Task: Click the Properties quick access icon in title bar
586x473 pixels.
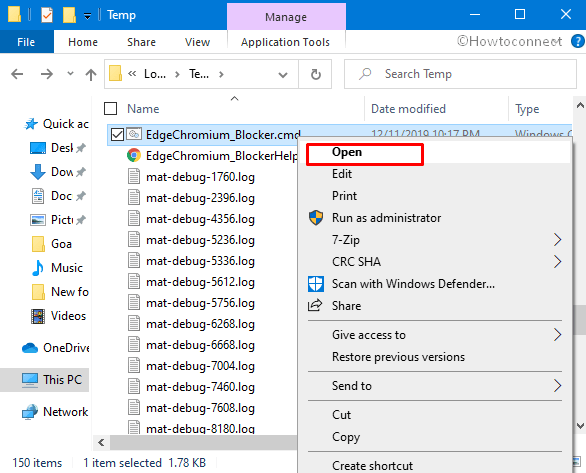Action: (47, 15)
